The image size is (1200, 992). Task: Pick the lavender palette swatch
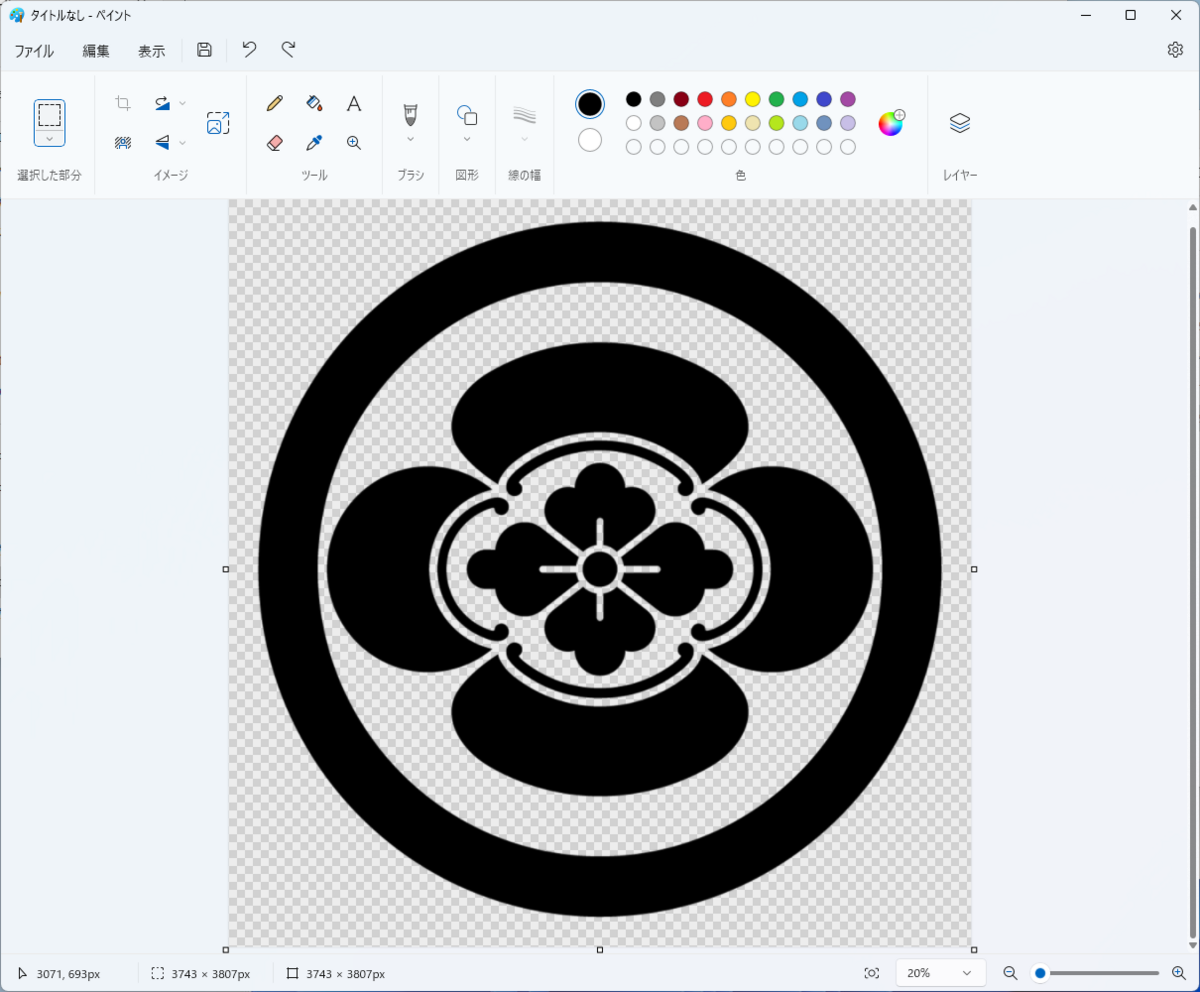(x=848, y=123)
